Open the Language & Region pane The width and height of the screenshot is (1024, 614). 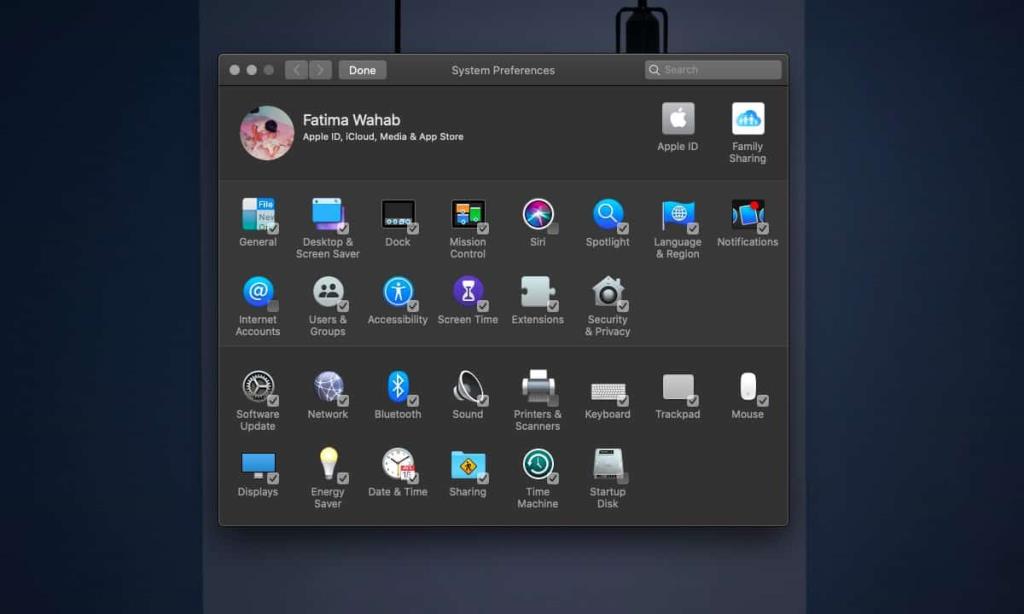click(x=677, y=214)
